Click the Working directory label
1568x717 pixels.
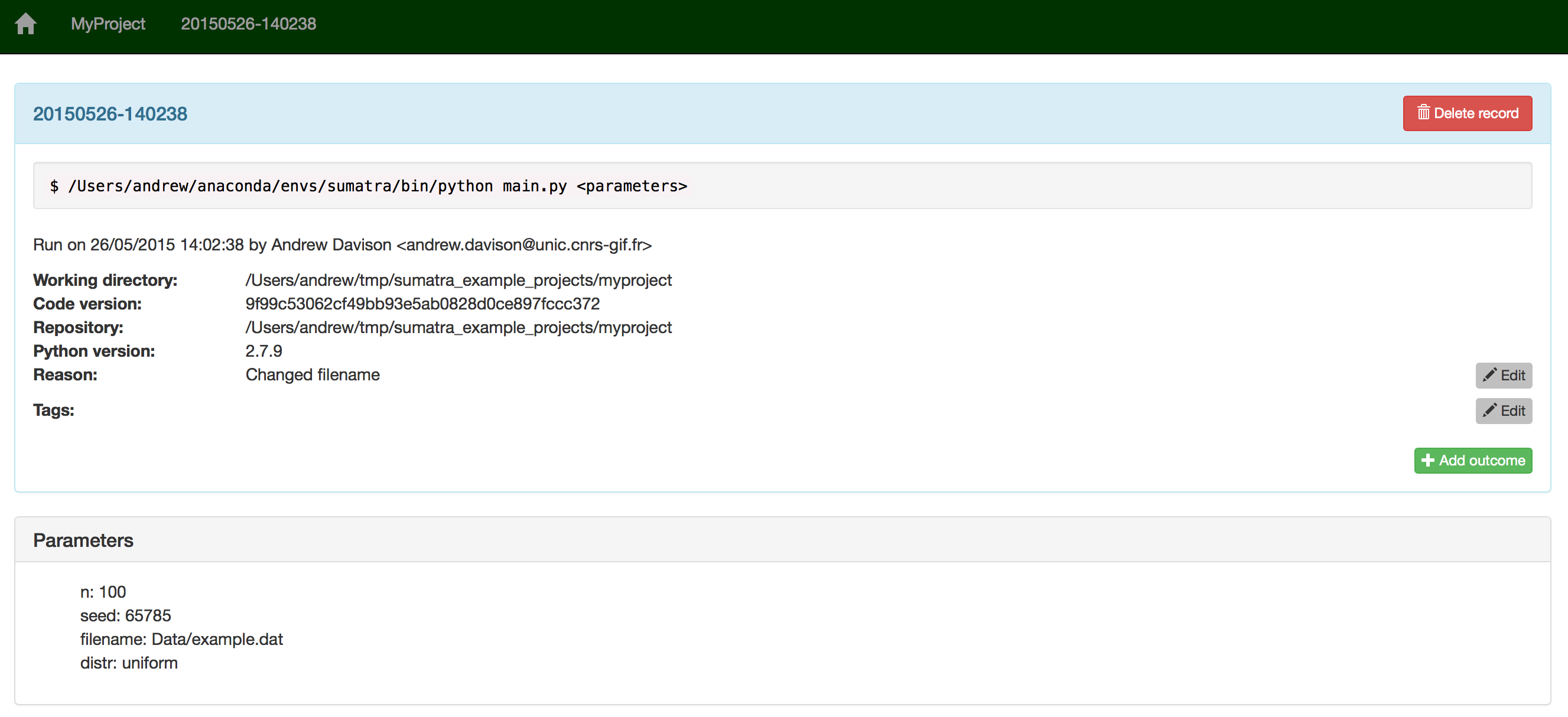pos(105,280)
